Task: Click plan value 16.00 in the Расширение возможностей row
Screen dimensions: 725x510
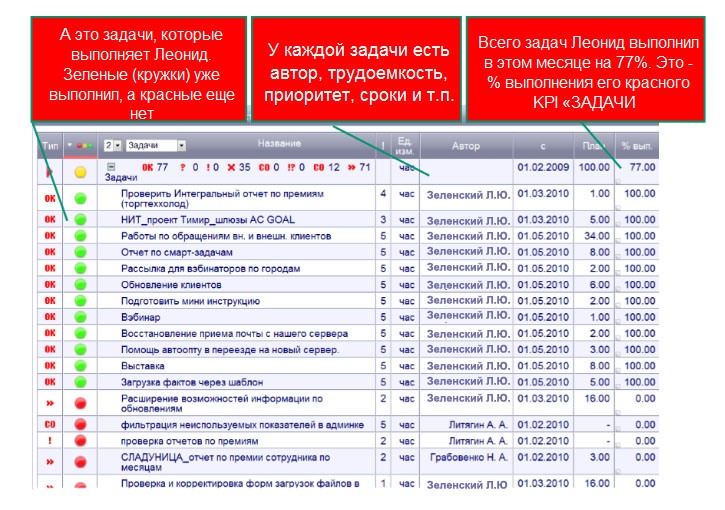Action: [597, 399]
